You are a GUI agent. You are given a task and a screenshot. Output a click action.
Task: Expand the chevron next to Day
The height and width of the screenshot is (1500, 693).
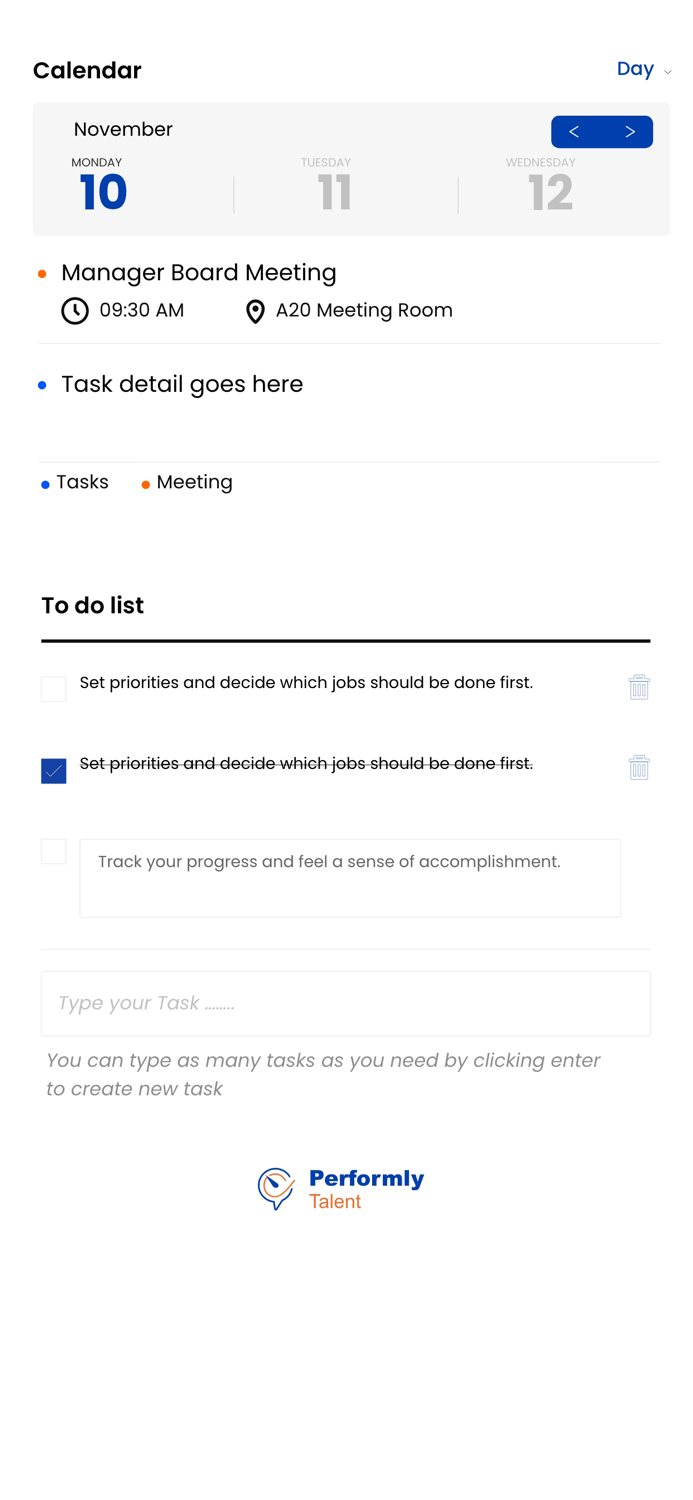click(x=668, y=72)
